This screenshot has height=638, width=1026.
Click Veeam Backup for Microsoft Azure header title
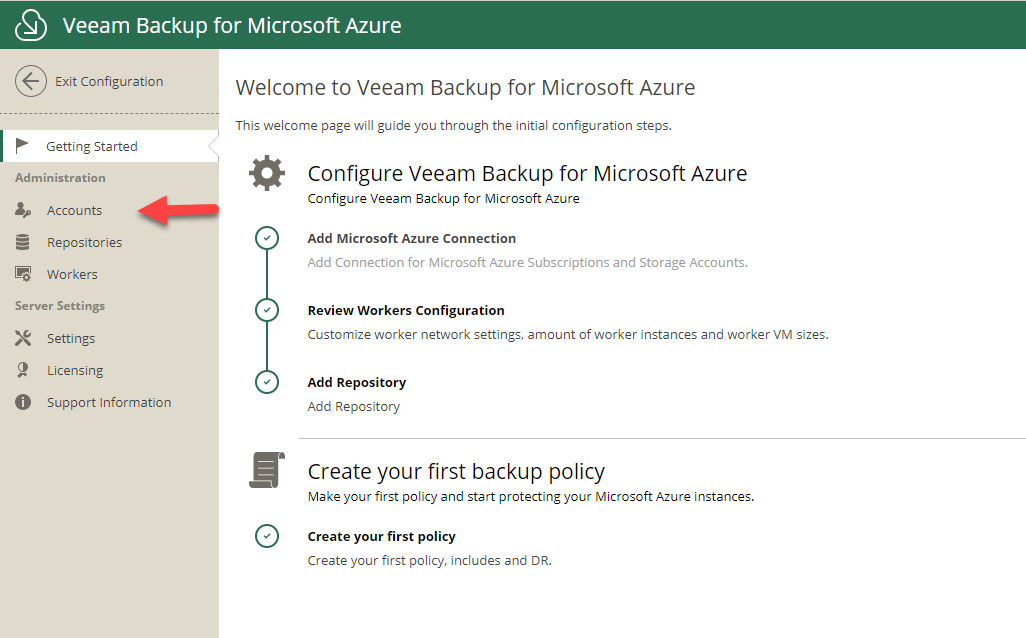(232, 25)
